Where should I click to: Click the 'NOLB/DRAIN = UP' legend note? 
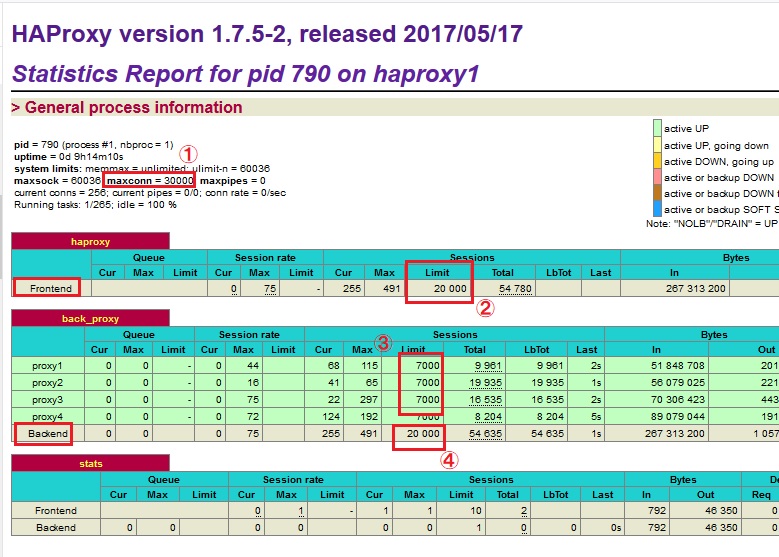712,224
